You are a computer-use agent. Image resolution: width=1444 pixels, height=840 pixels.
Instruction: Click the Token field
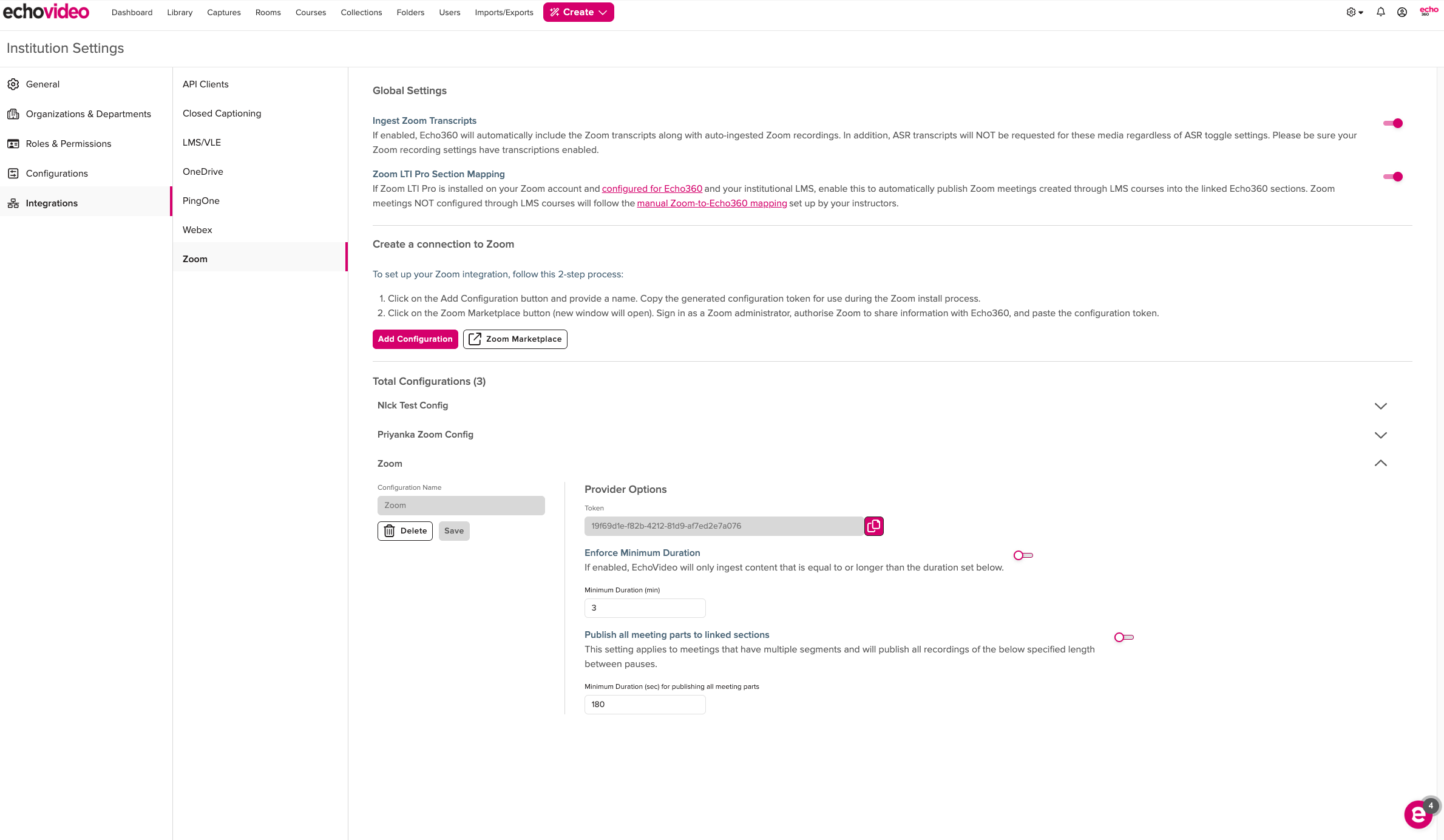coord(724,526)
